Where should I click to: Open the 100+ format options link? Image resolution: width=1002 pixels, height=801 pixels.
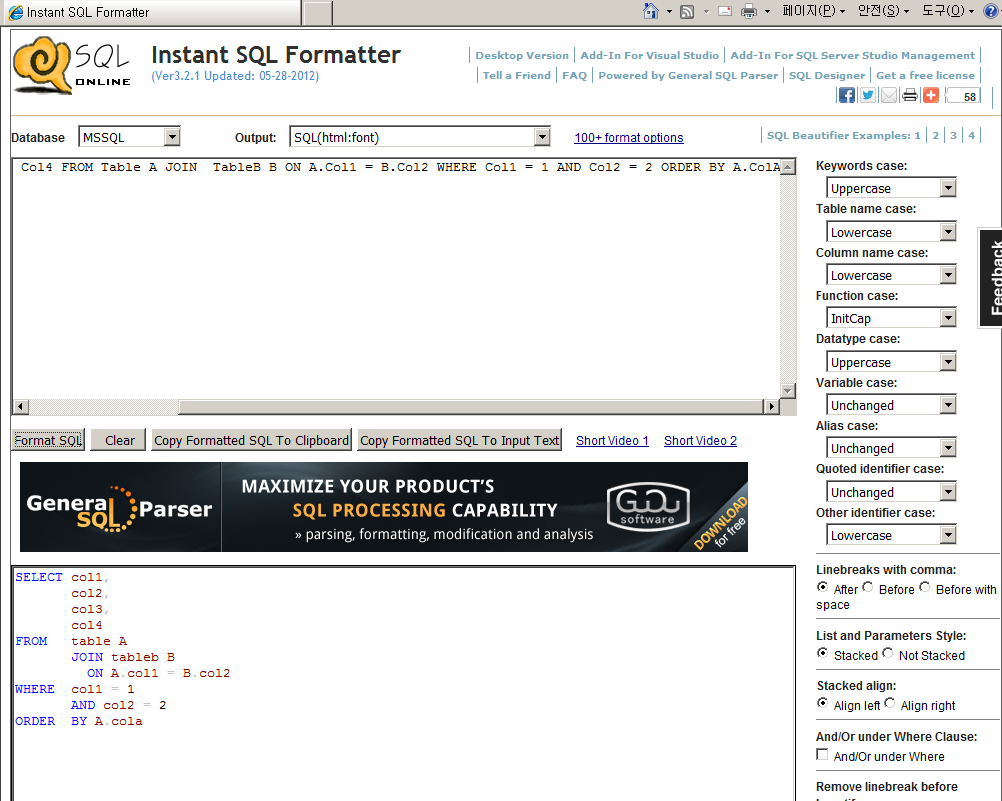pos(629,137)
